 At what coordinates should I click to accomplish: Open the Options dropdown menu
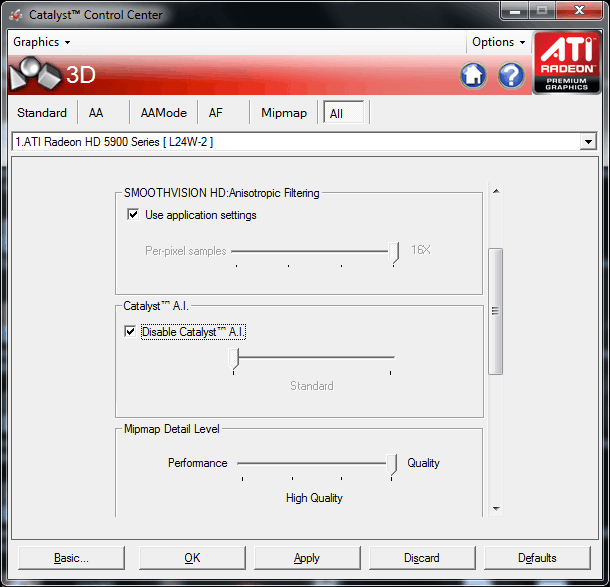(498, 42)
